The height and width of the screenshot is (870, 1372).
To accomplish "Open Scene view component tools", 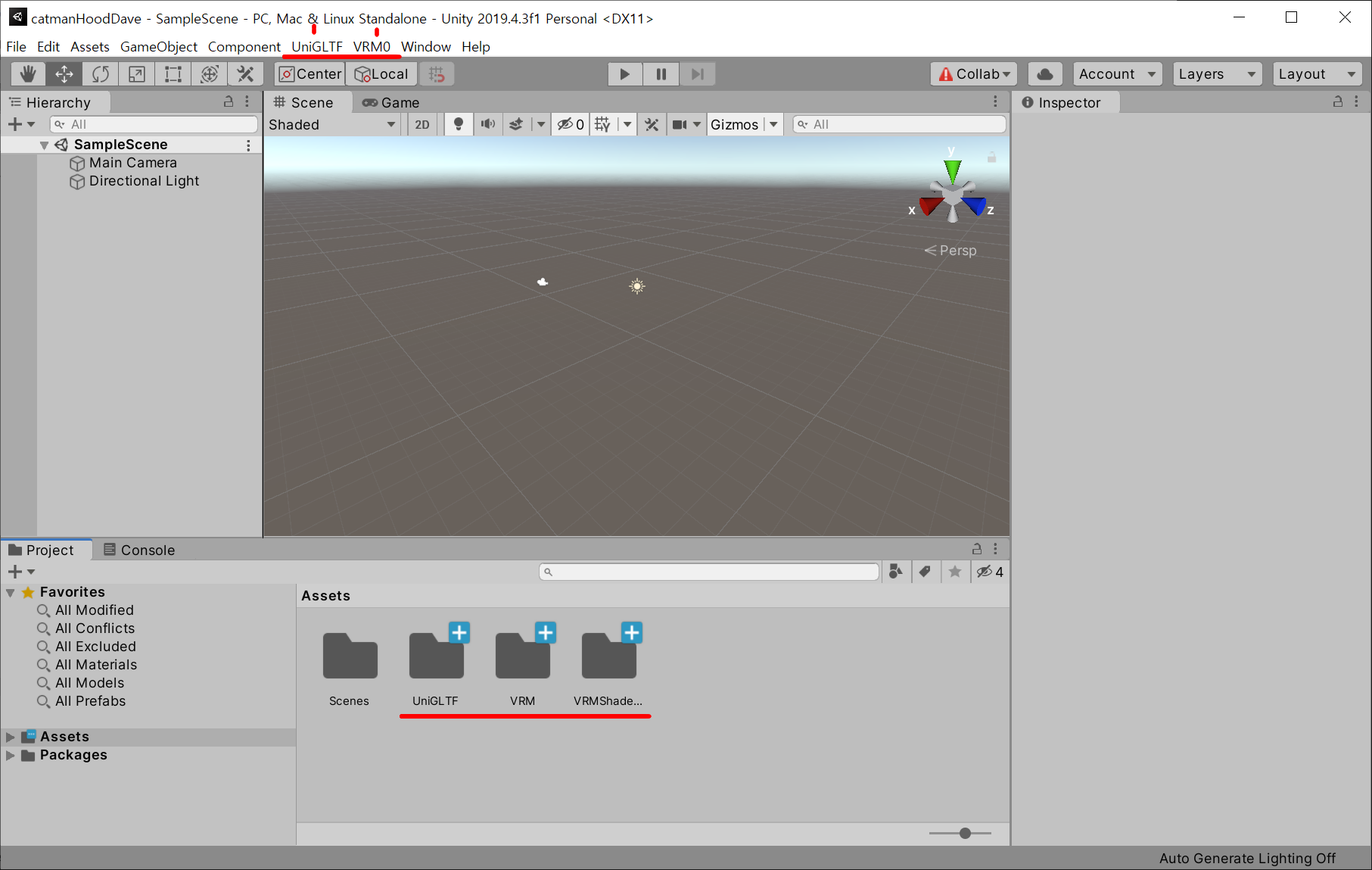I will point(652,125).
